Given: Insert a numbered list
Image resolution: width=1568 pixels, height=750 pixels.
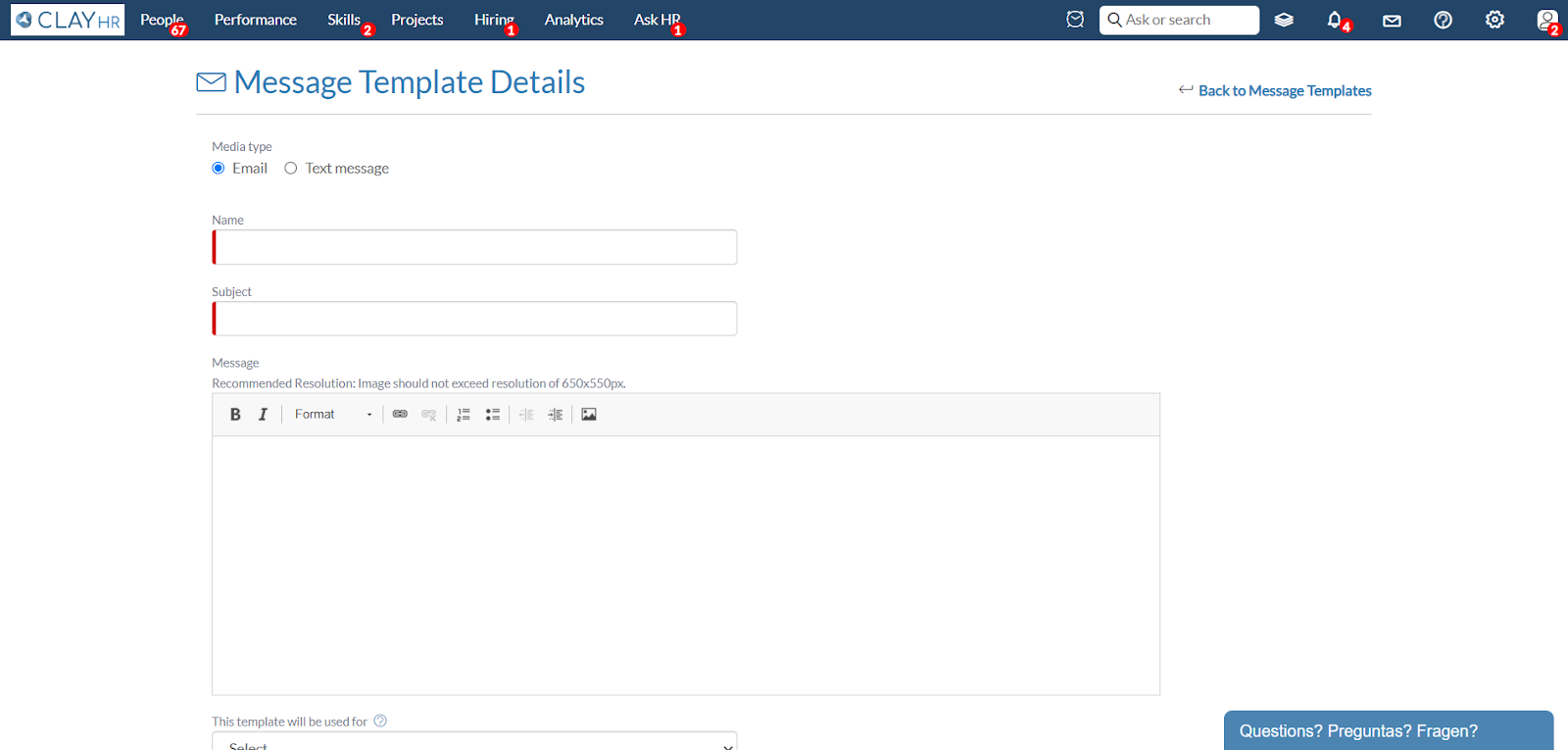Looking at the screenshot, I should [x=464, y=415].
